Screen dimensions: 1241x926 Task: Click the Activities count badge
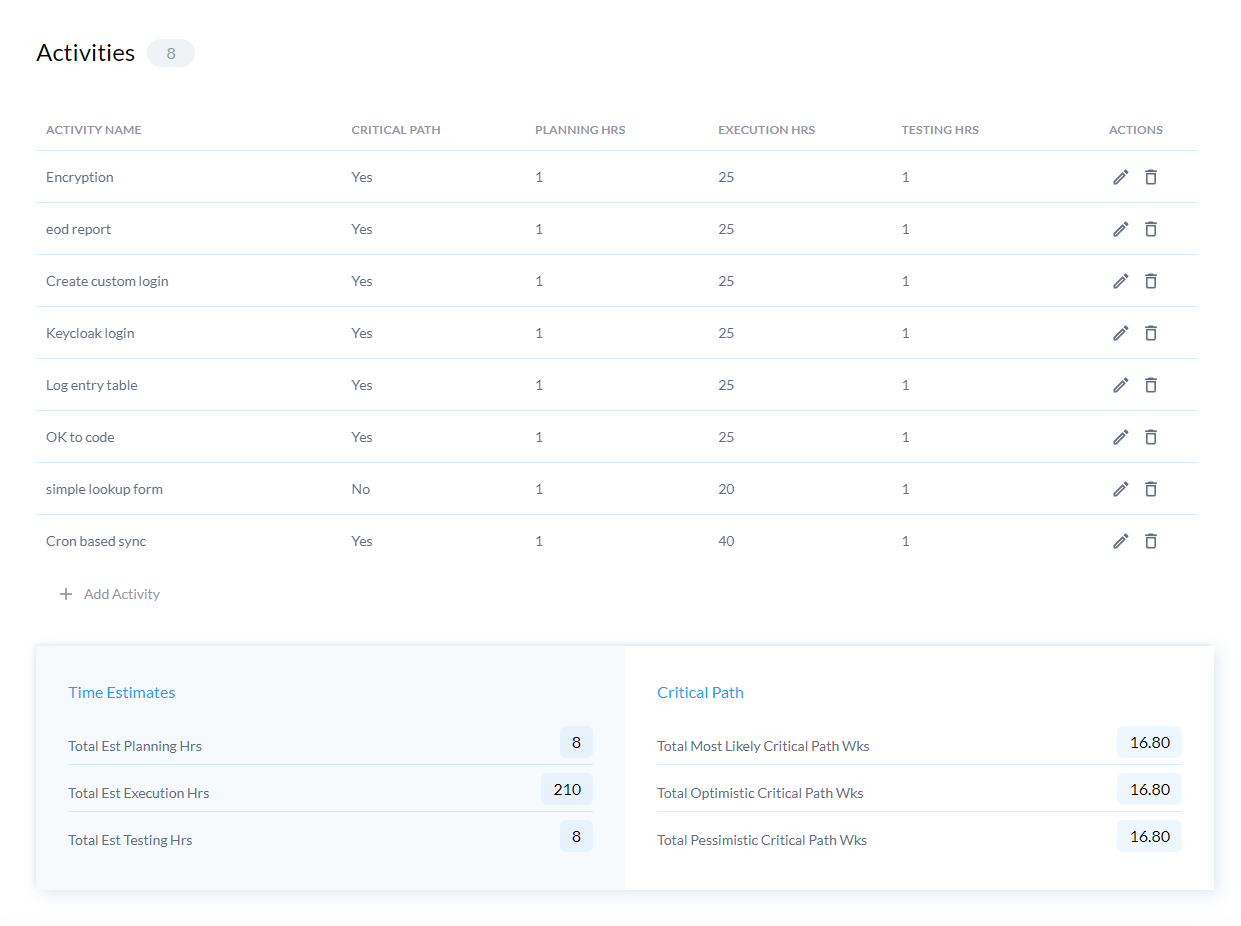point(171,53)
